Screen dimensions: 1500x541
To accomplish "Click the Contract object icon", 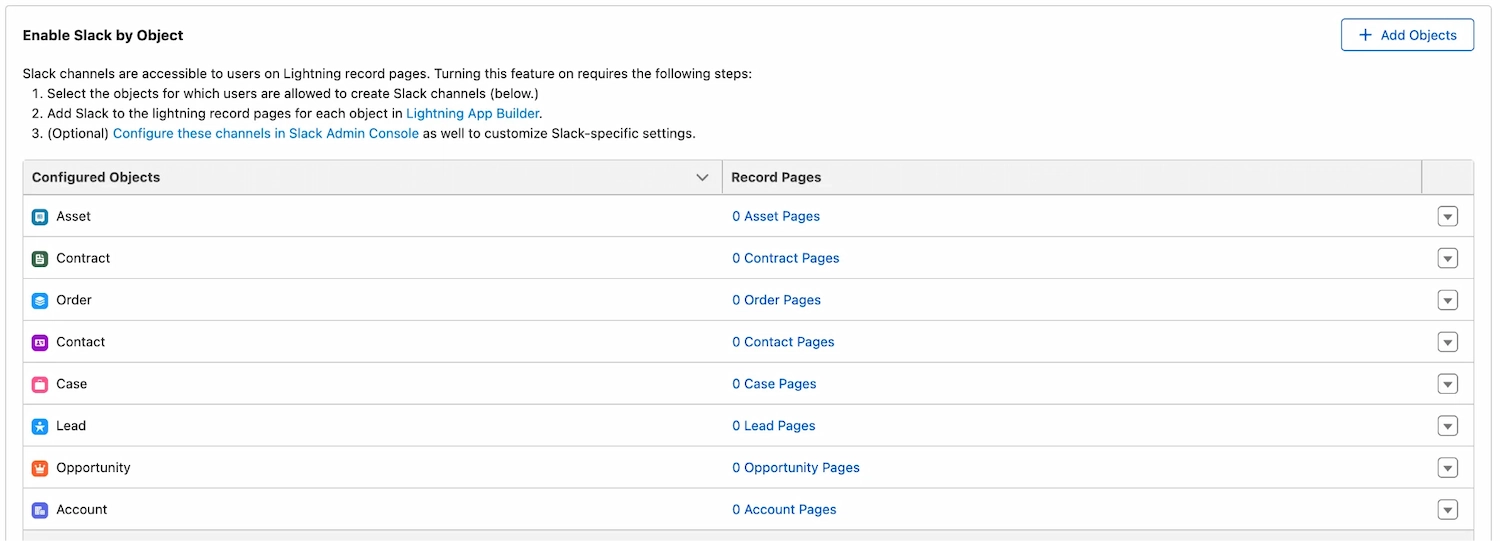I will click(40, 258).
